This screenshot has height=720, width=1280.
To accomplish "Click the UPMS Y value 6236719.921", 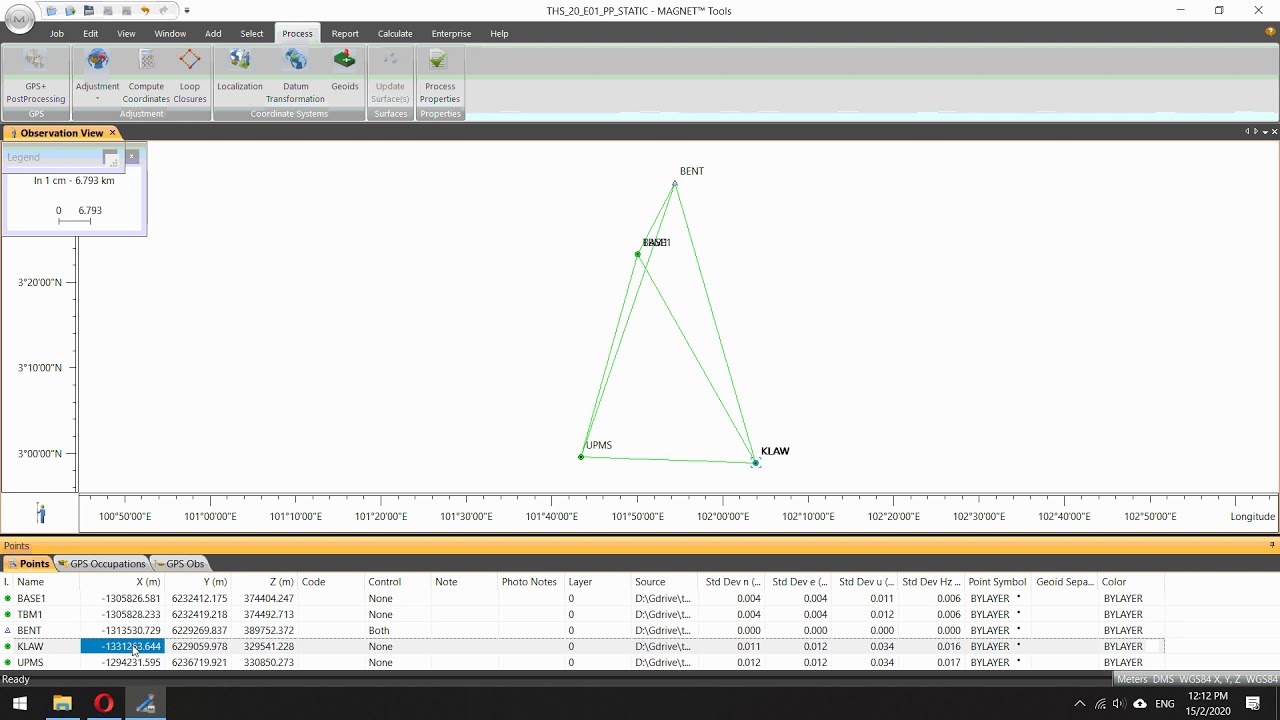I will click(198, 662).
